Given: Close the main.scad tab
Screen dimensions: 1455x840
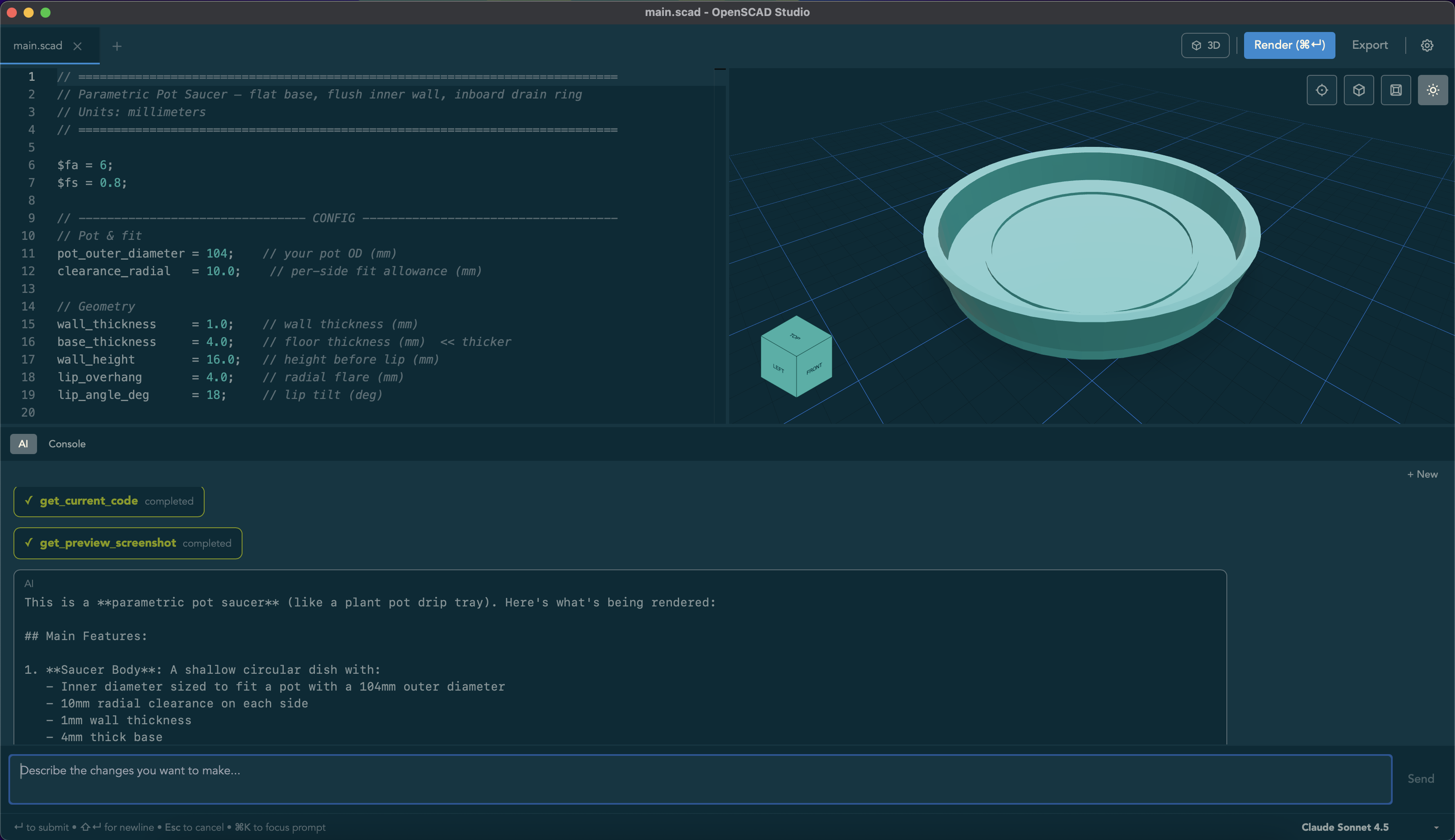Looking at the screenshot, I should click(x=77, y=46).
